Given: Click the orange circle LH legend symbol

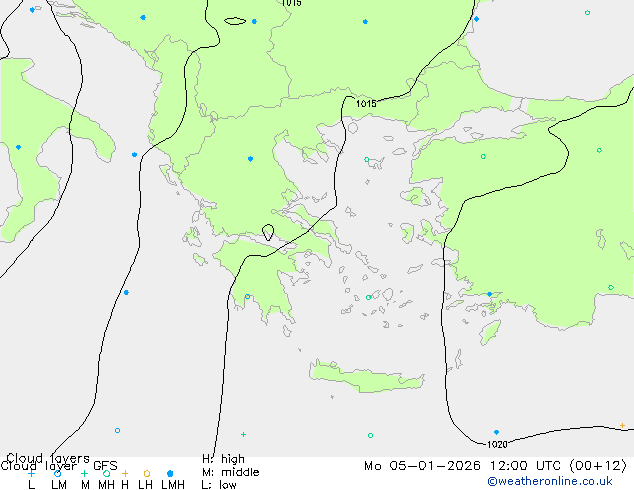Looking at the screenshot, I should pos(147,473).
